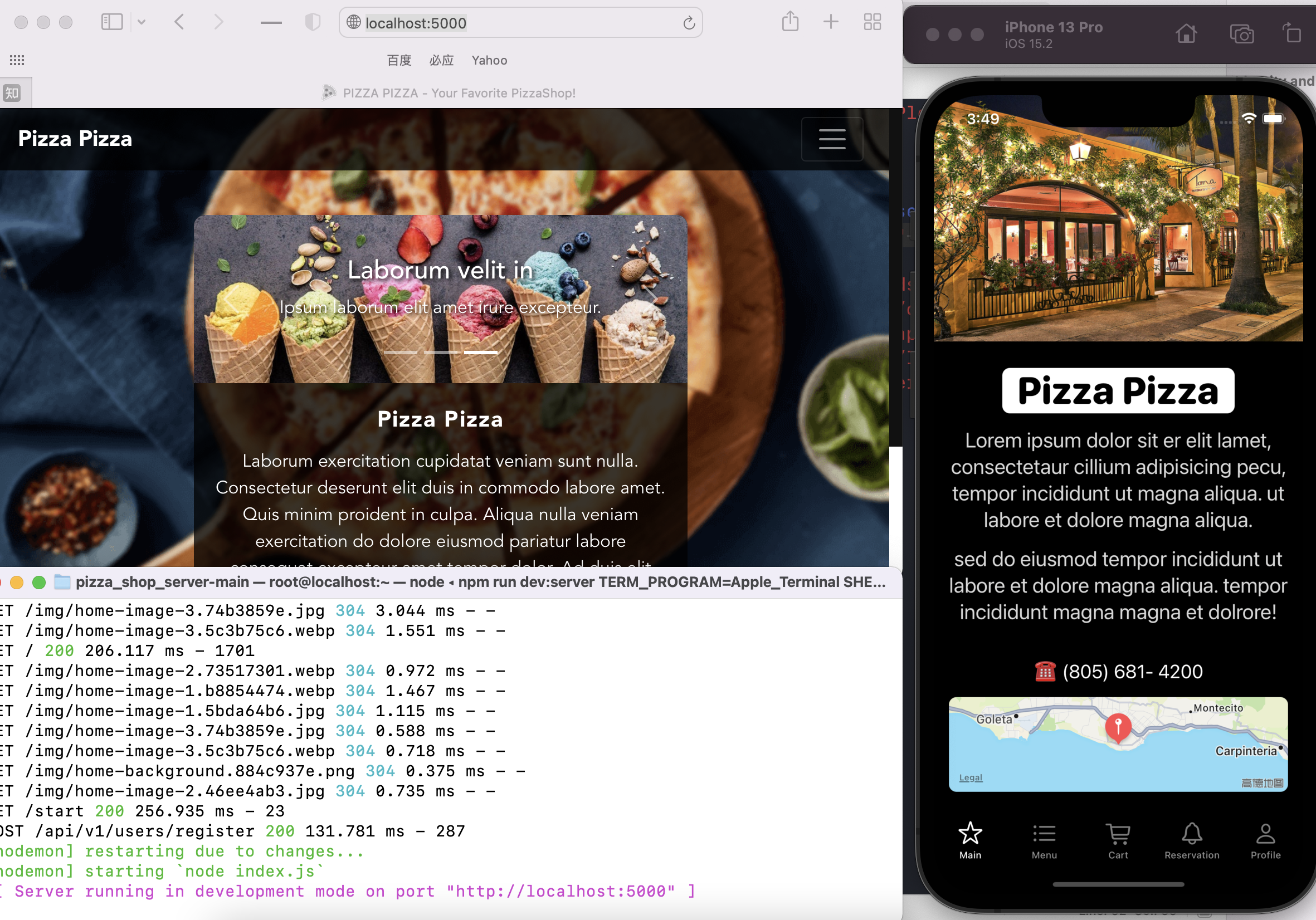Take a Simulator screenshot
The image size is (1316, 920).
pyautogui.click(x=1241, y=34)
